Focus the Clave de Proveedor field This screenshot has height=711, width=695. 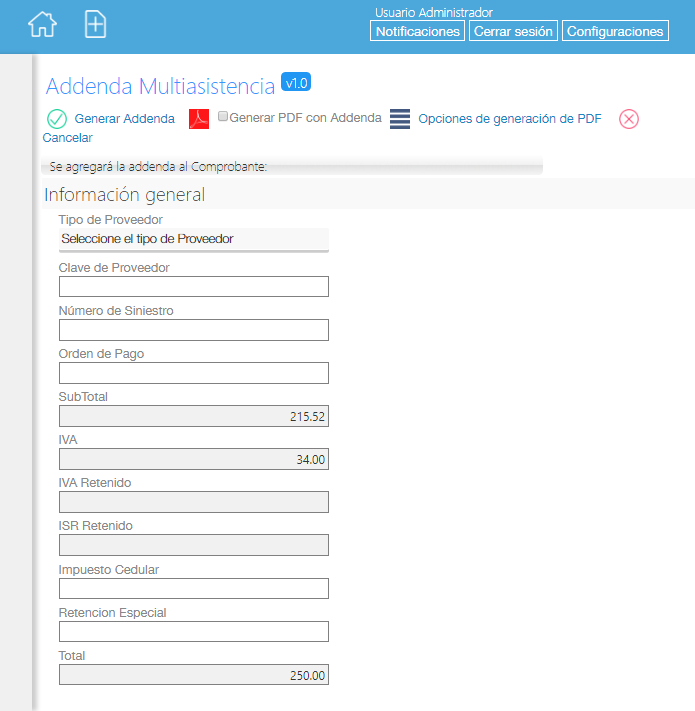(194, 287)
